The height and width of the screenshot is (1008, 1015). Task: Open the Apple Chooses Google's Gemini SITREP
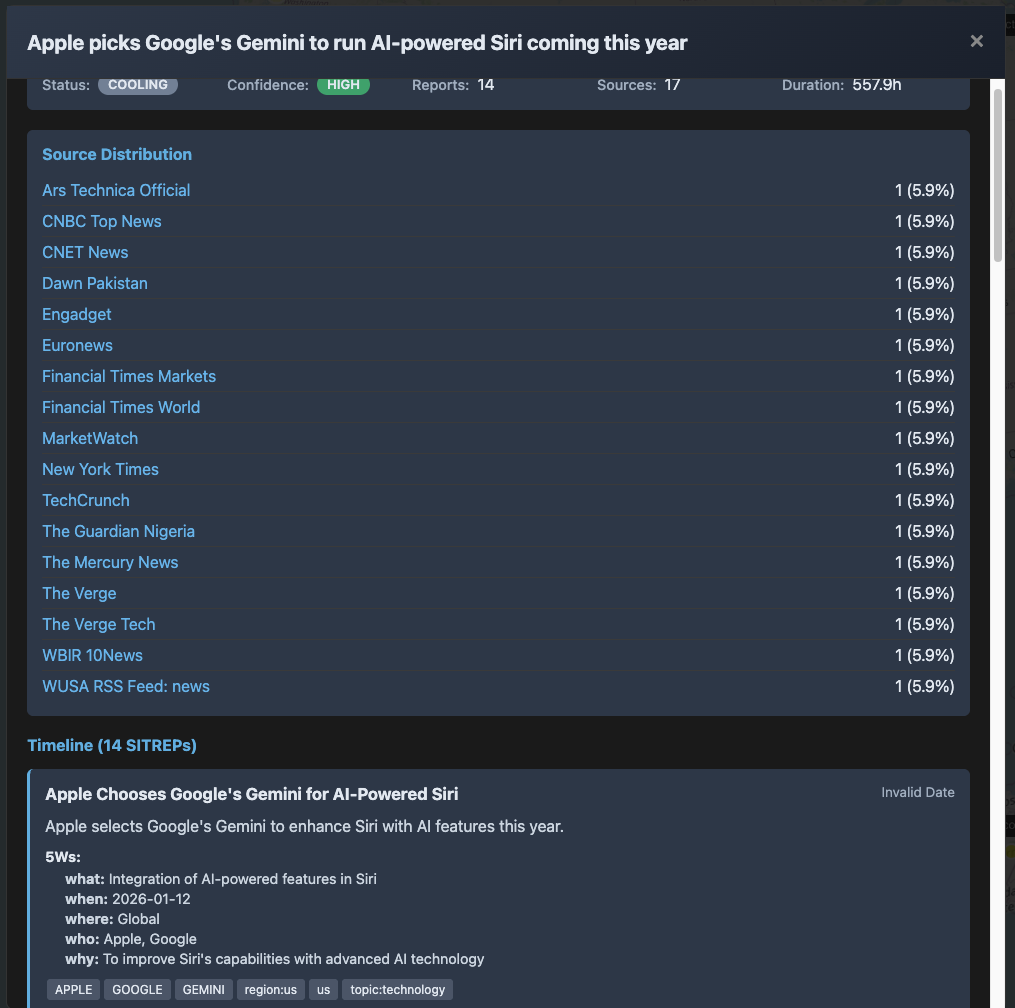point(252,794)
